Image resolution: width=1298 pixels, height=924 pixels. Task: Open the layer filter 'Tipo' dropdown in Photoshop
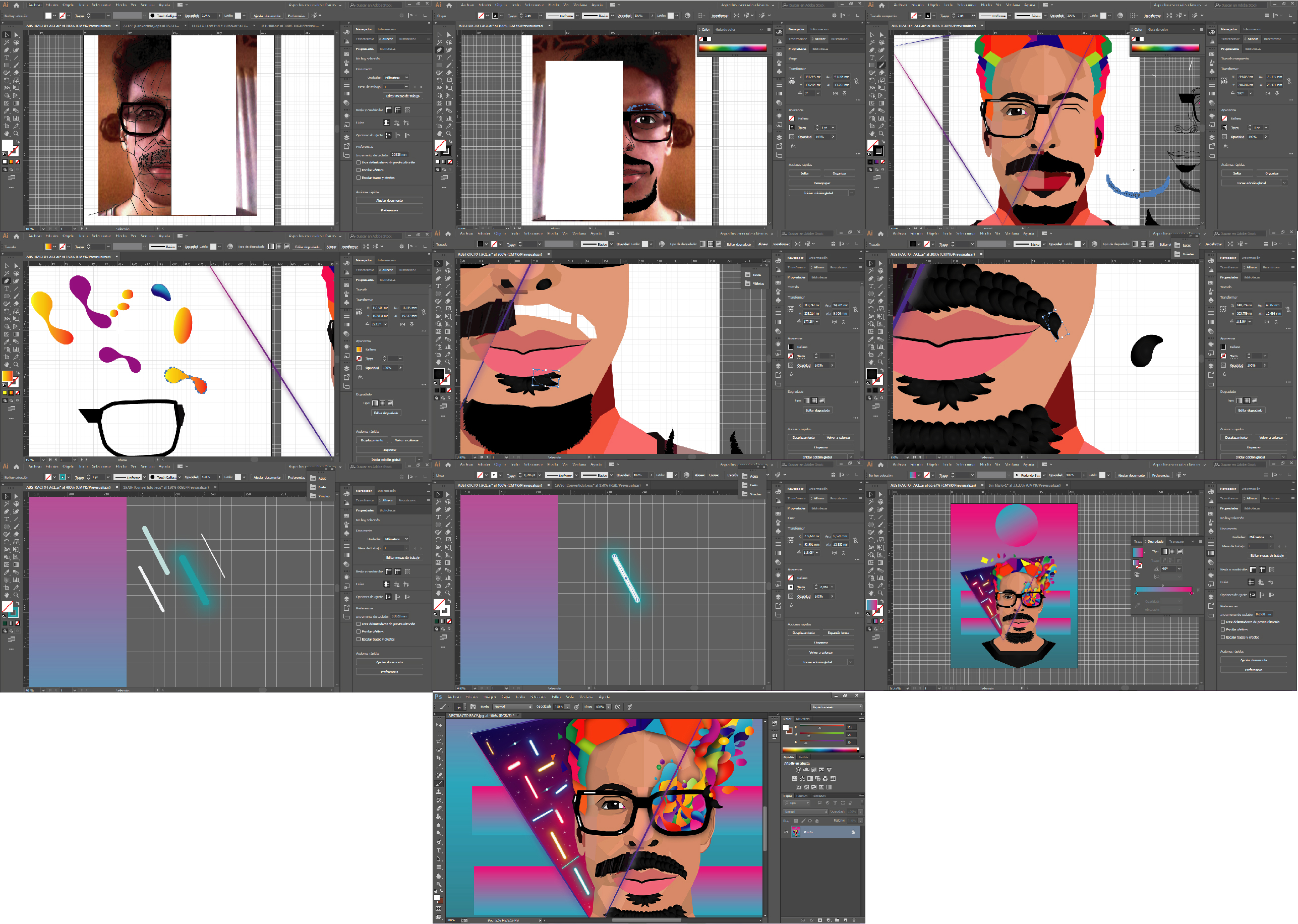[797, 803]
